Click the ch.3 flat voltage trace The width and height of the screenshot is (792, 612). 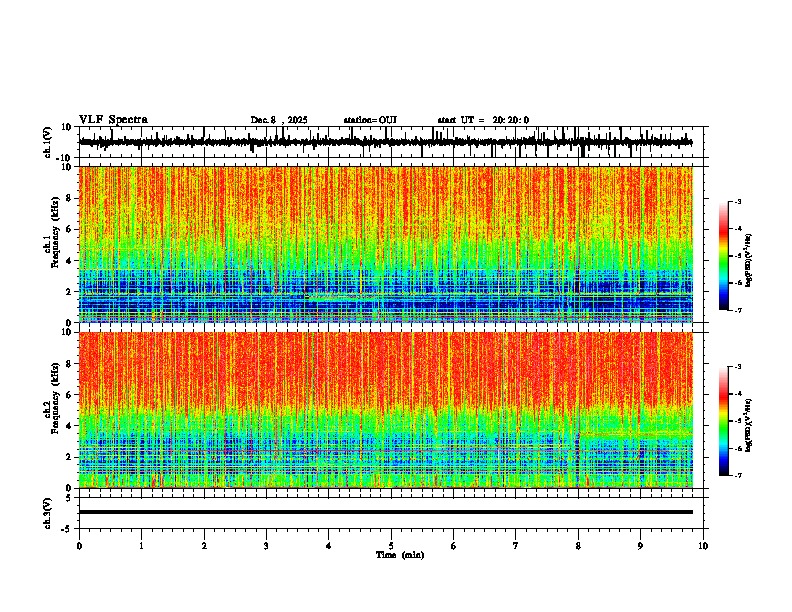(386, 512)
